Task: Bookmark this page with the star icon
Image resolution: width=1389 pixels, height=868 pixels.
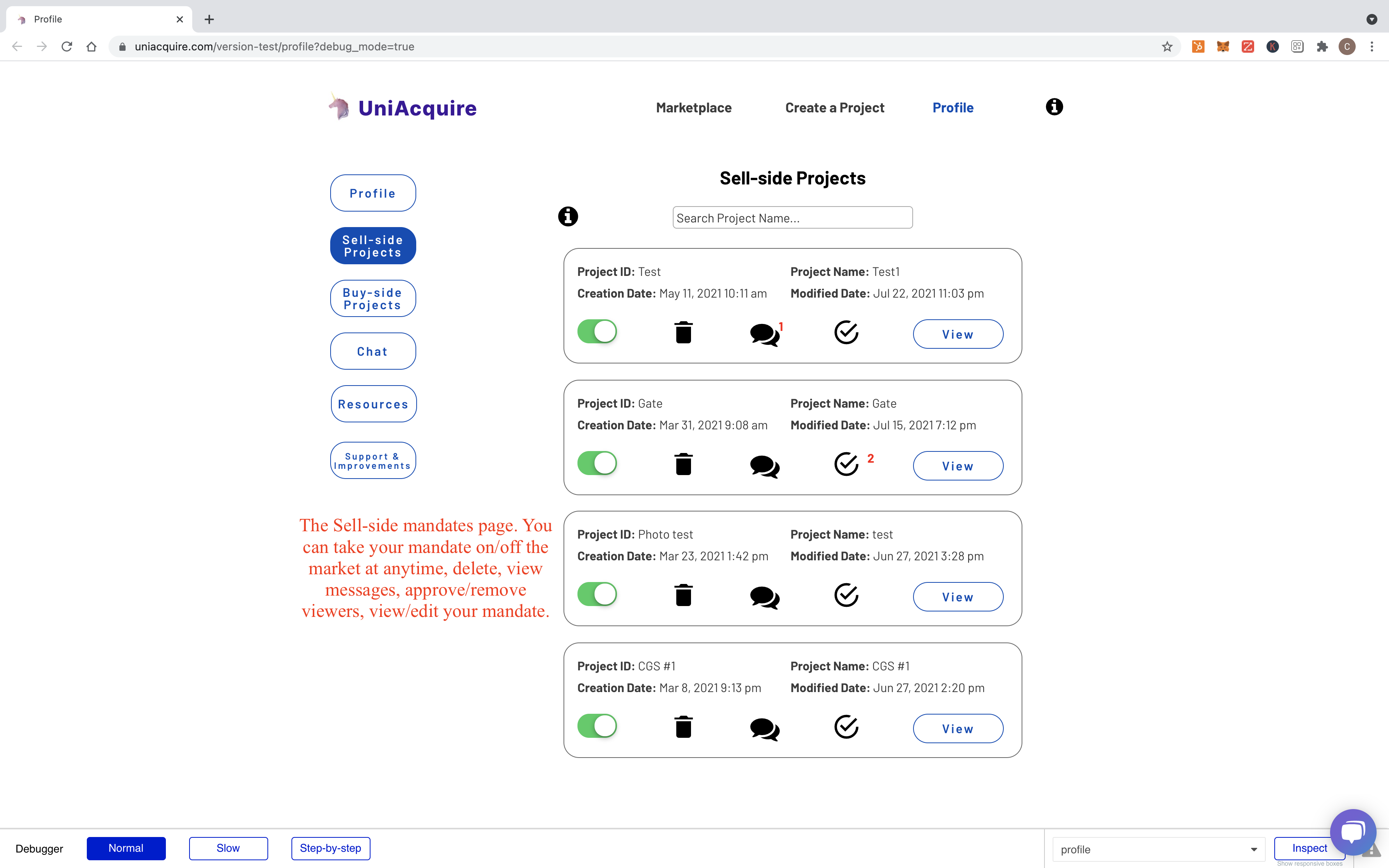Action: click(x=1167, y=46)
